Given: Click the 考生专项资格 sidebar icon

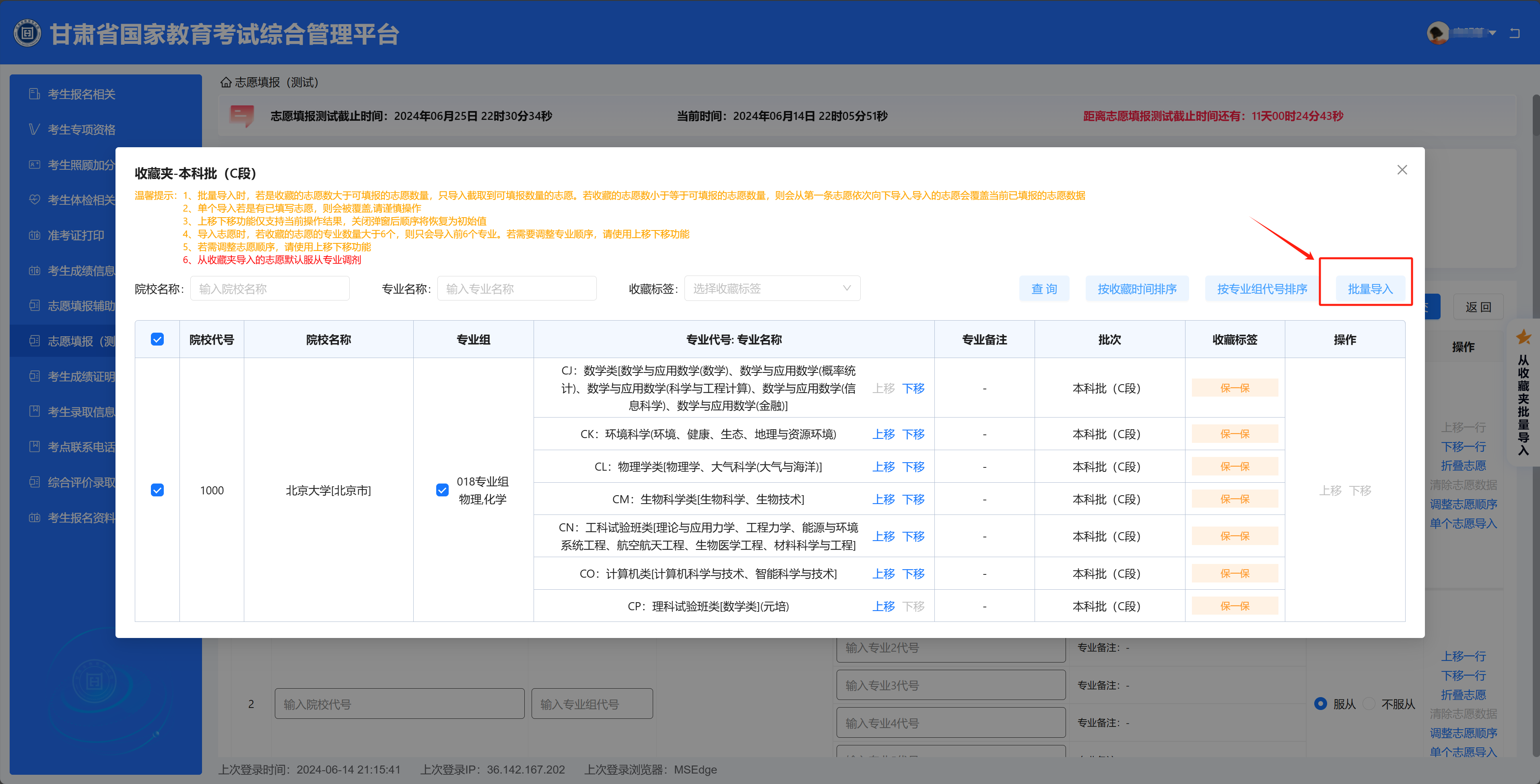Looking at the screenshot, I should click(35, 130).
